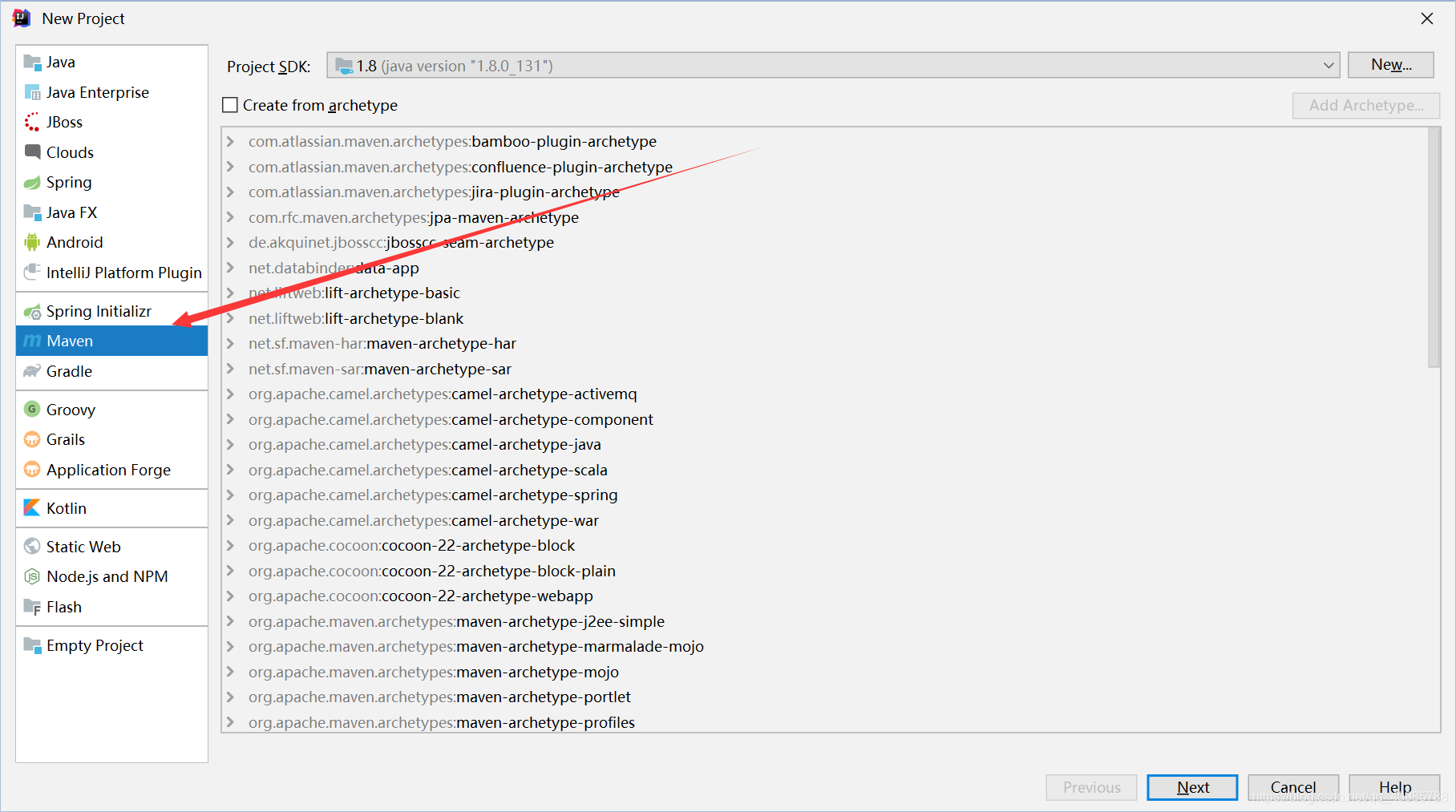1456x812 pixels.
Task: Click the Java project type icon
Action: 32,63
